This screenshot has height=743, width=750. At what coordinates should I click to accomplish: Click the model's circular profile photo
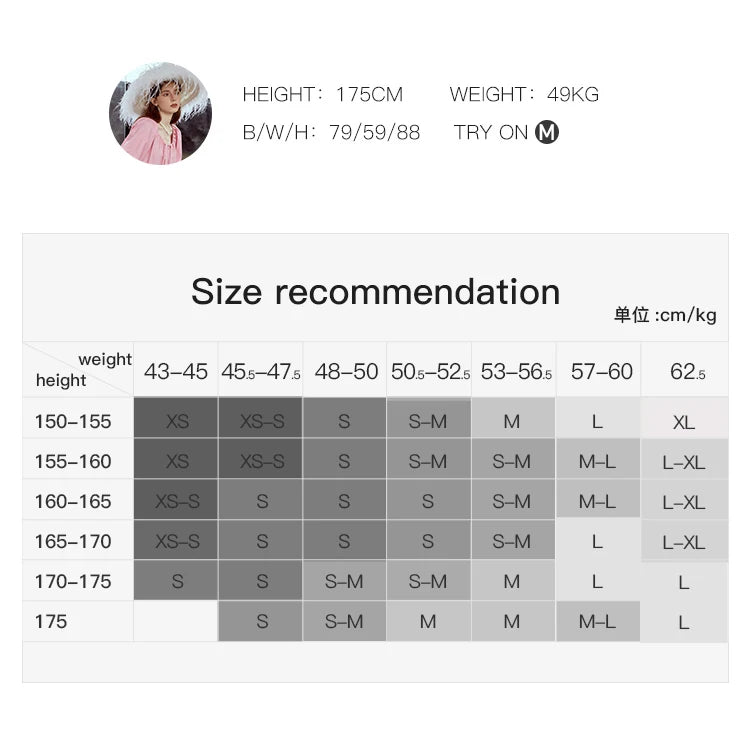coord(159,113)
